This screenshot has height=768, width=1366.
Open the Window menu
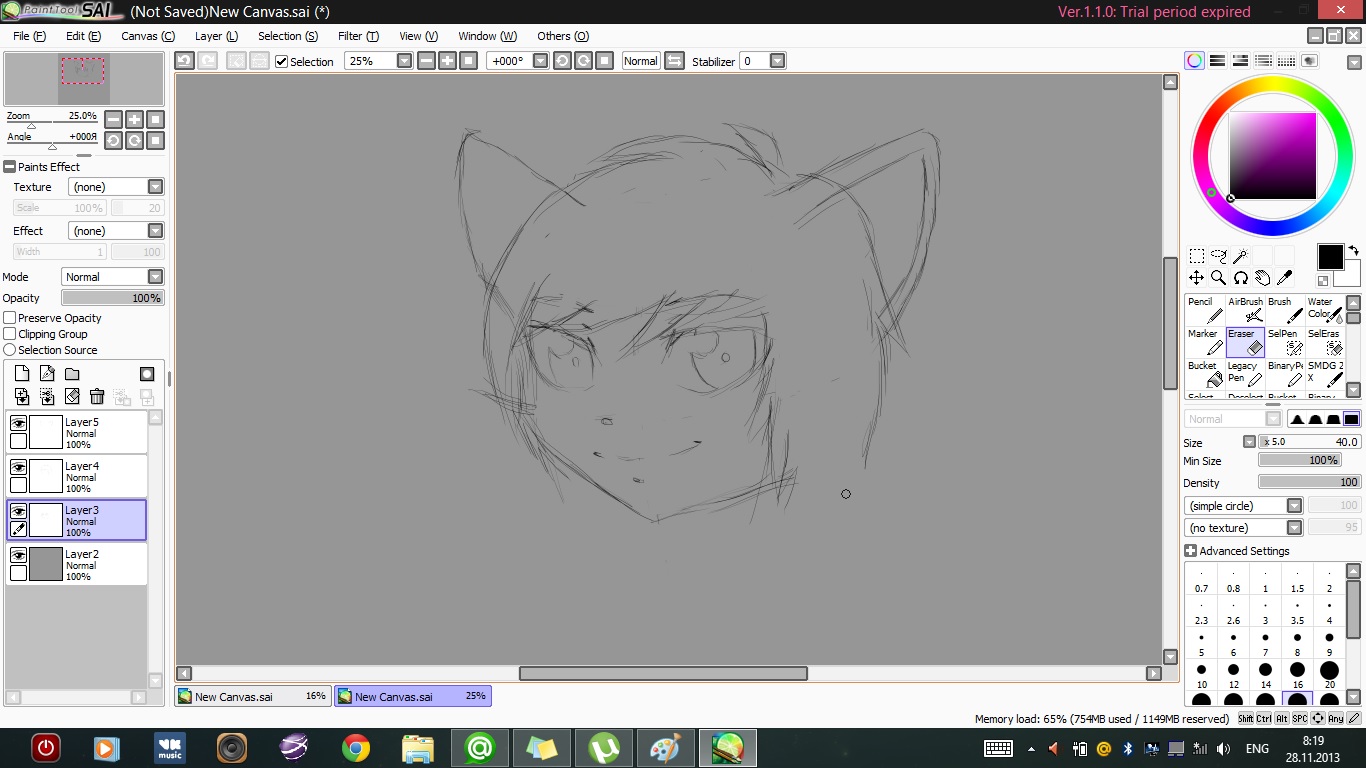click(x=487, y=36)
